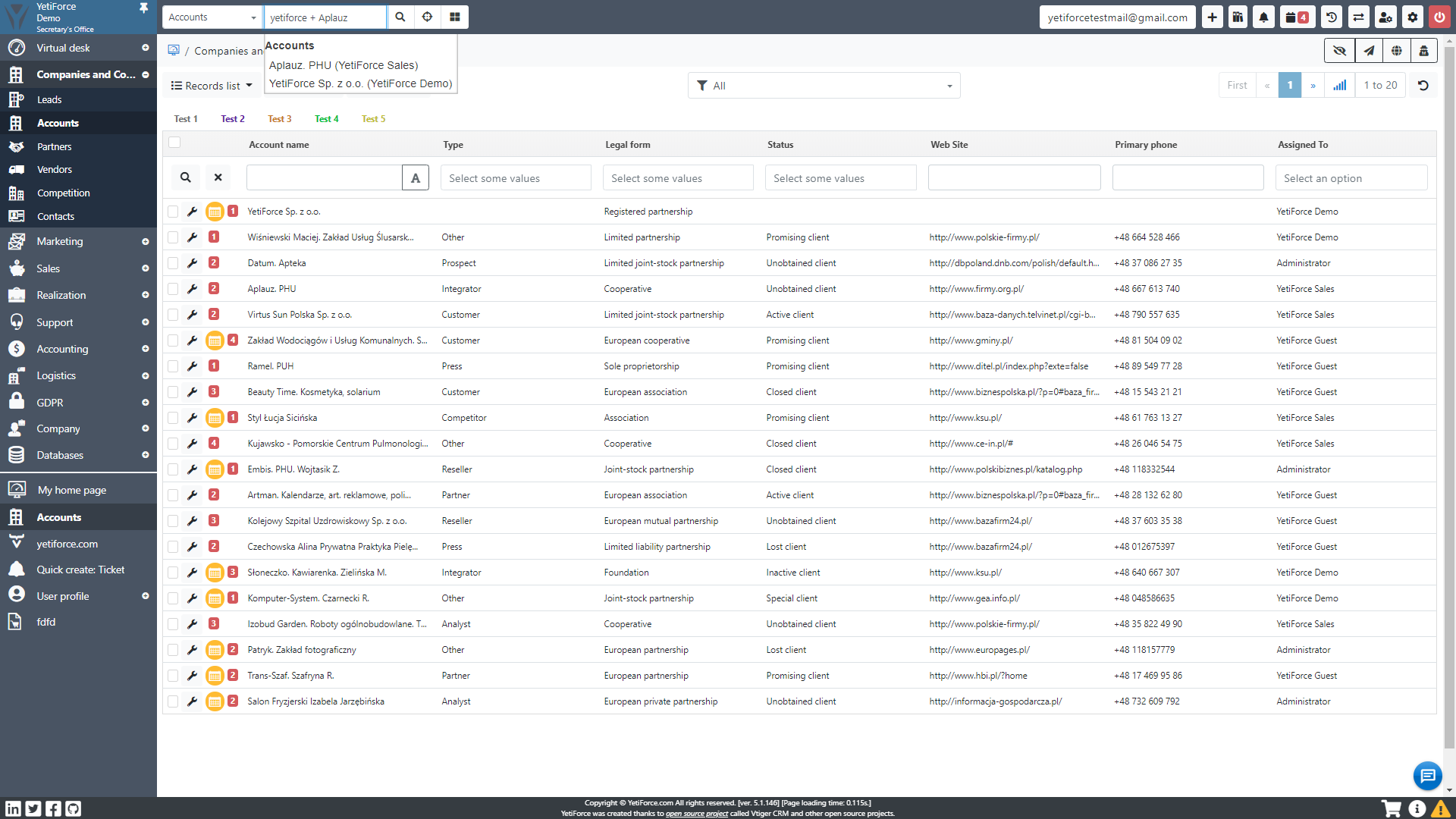
Task: Open calendar icon on YetiForce Sp. z o.o. row
Action: (x=215, y=212)
